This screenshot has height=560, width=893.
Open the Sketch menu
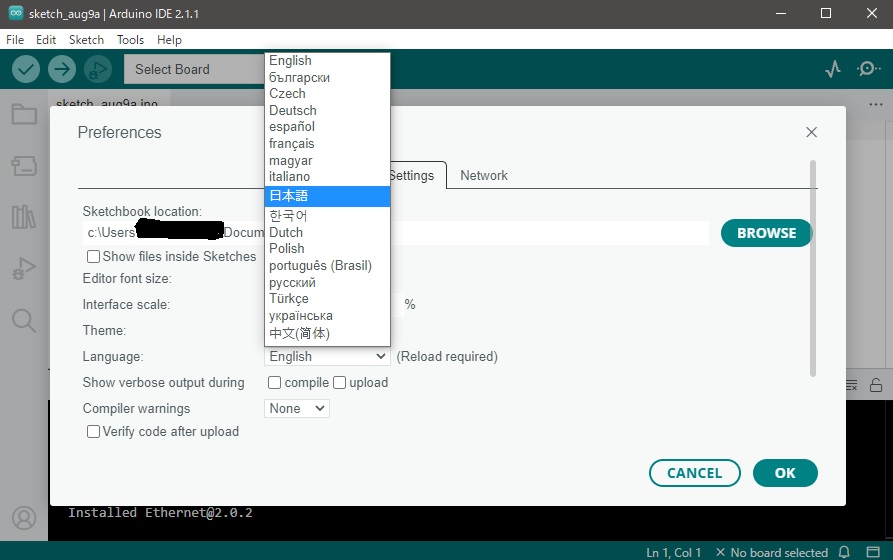87,40
